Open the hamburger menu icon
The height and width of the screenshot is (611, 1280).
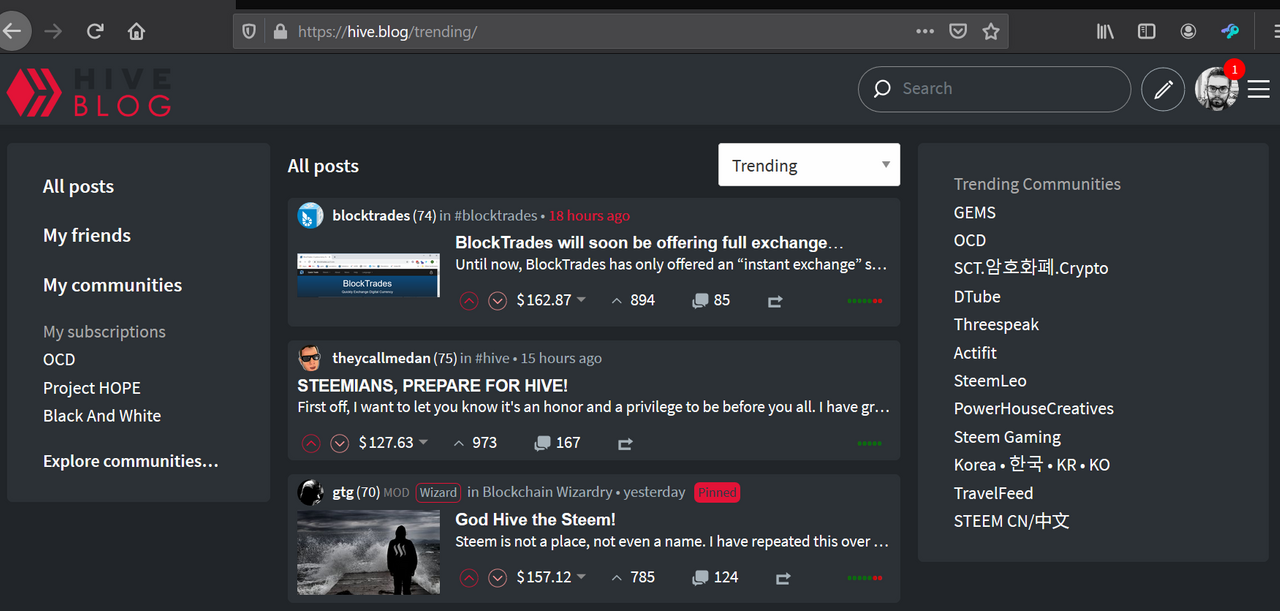(1258, 90)
